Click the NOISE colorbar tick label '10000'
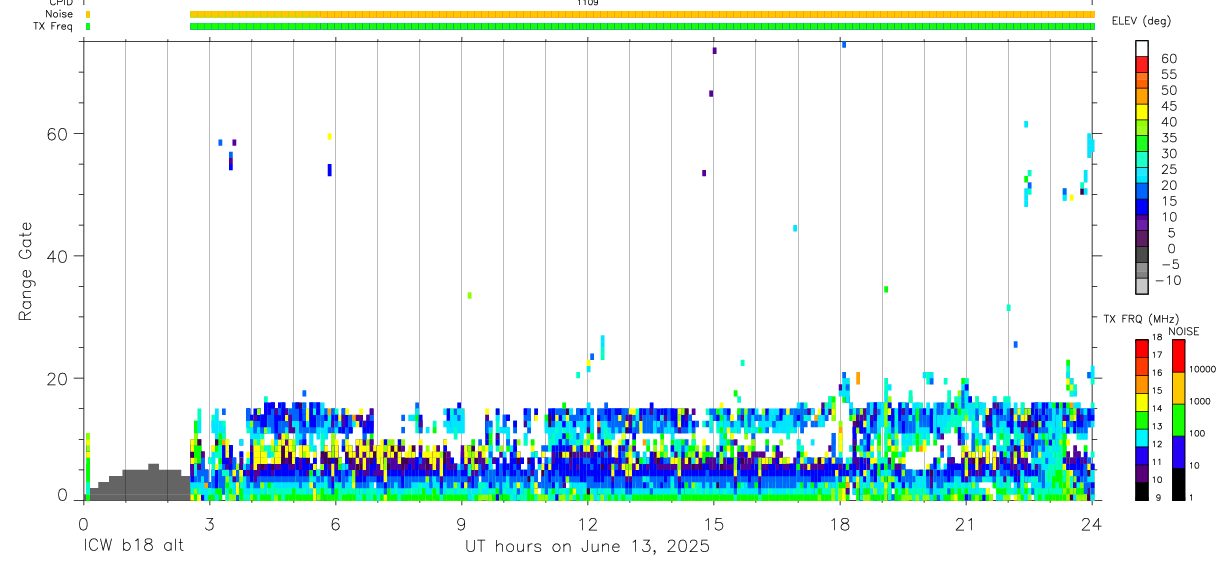1228x567 pixels. 1203,370
